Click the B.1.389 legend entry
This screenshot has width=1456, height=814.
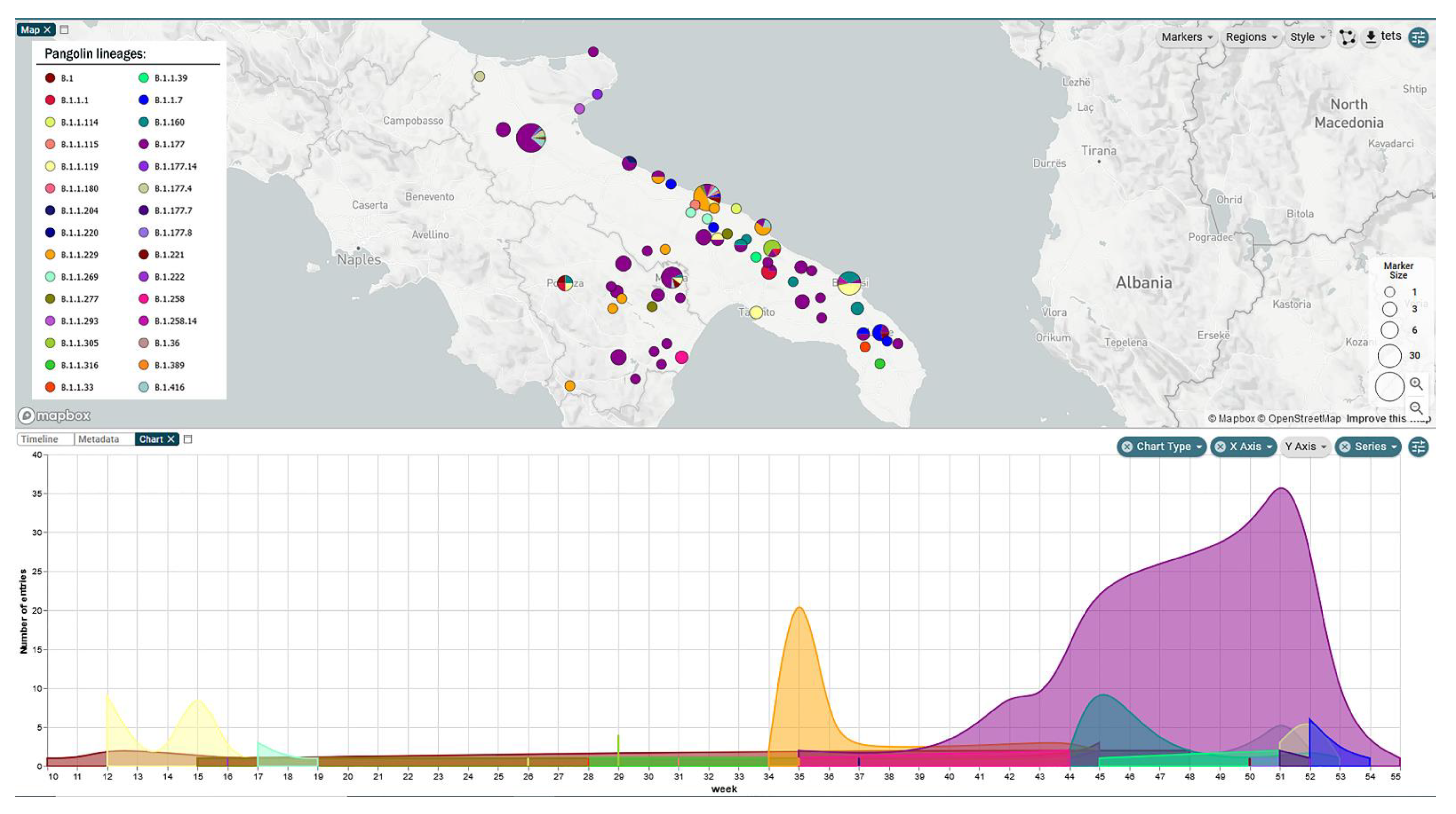tap(162, 365)
